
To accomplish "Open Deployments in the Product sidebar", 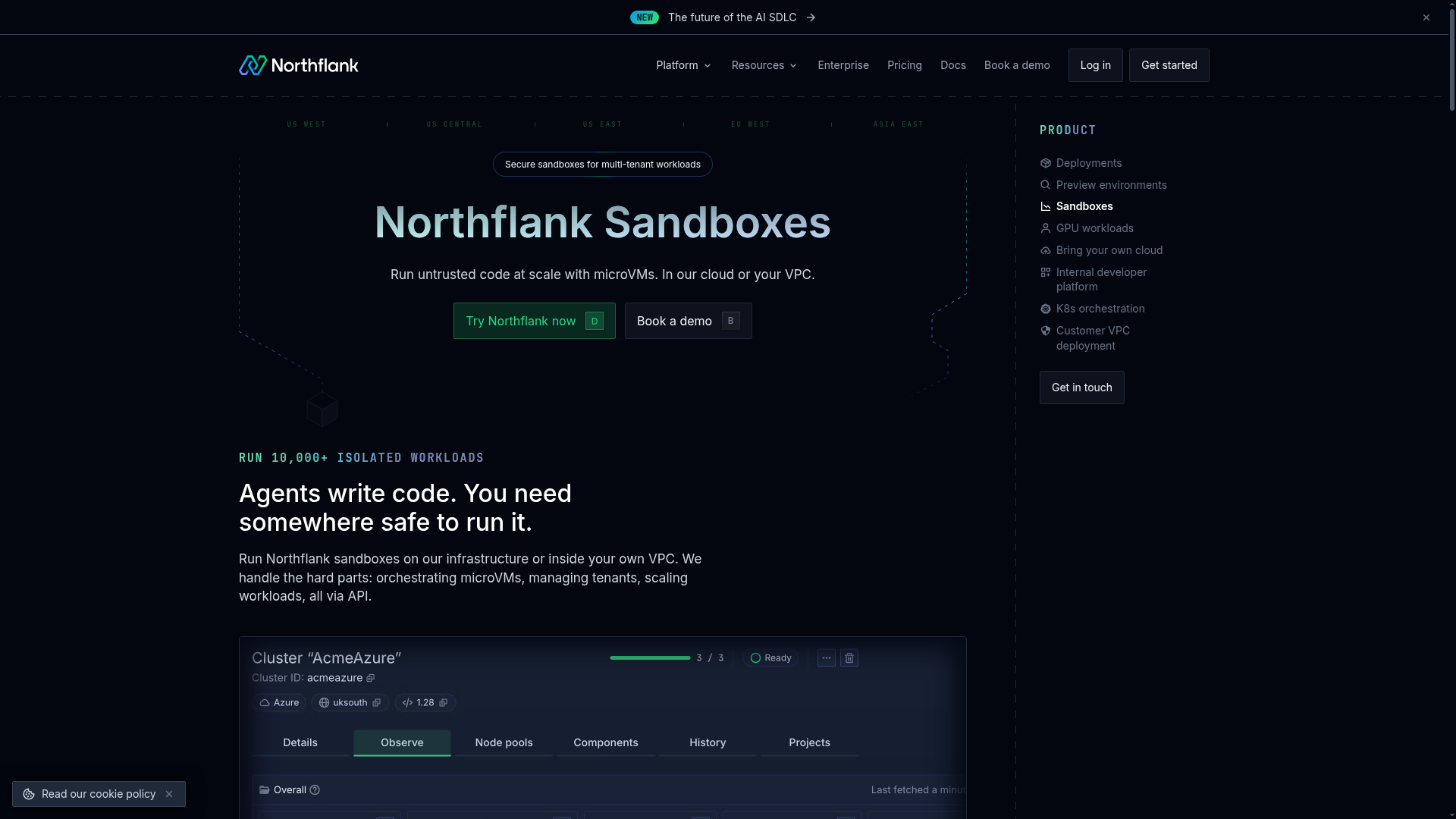I will (x=1089, y=163).
